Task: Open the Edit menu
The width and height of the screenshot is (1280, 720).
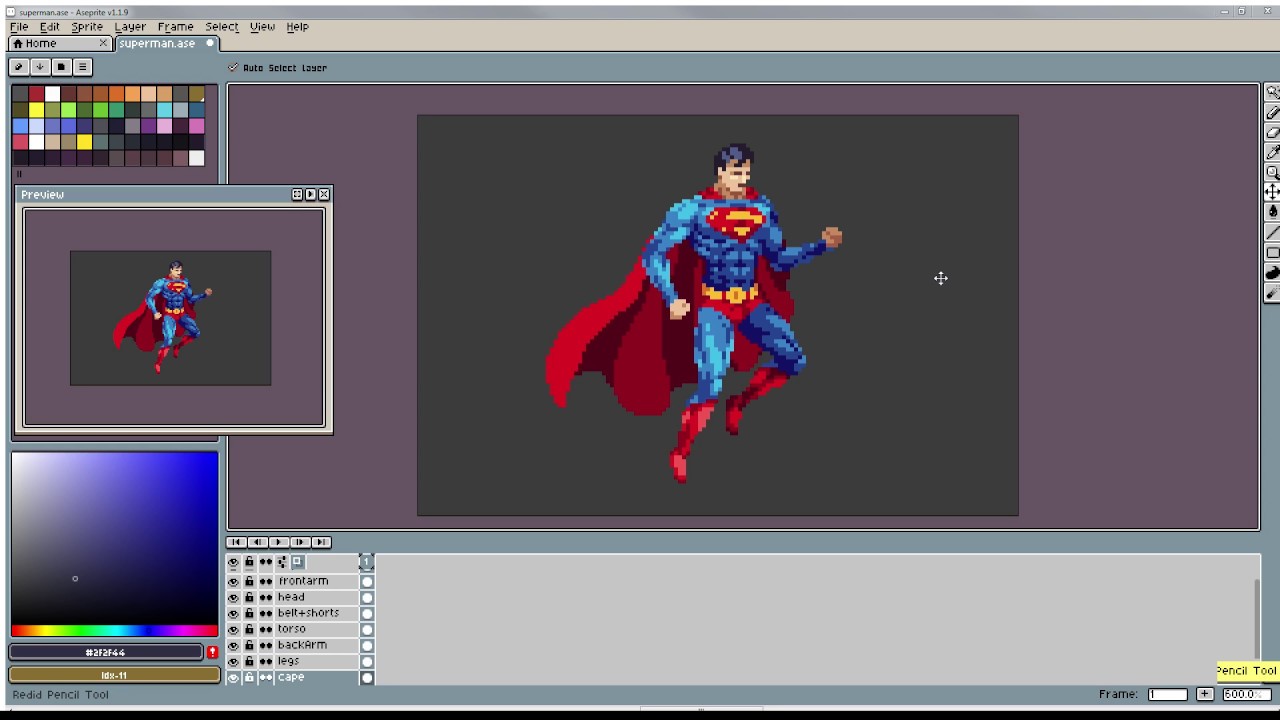Action: coord(49,27)
